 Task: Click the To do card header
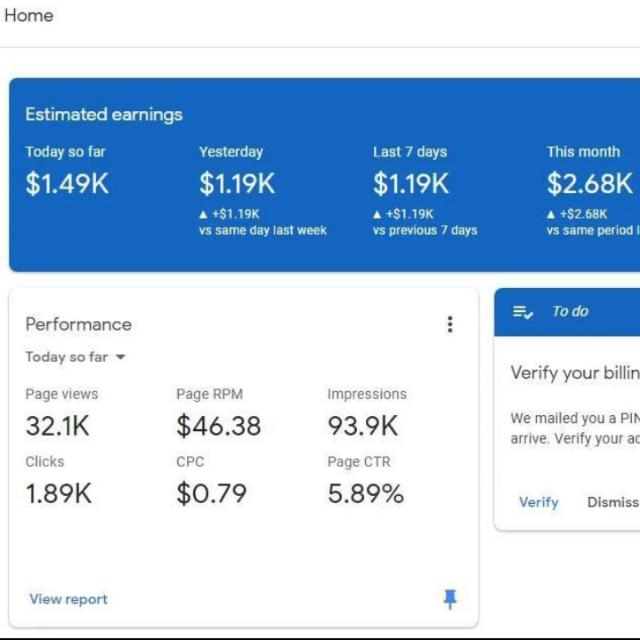(567, 312)
